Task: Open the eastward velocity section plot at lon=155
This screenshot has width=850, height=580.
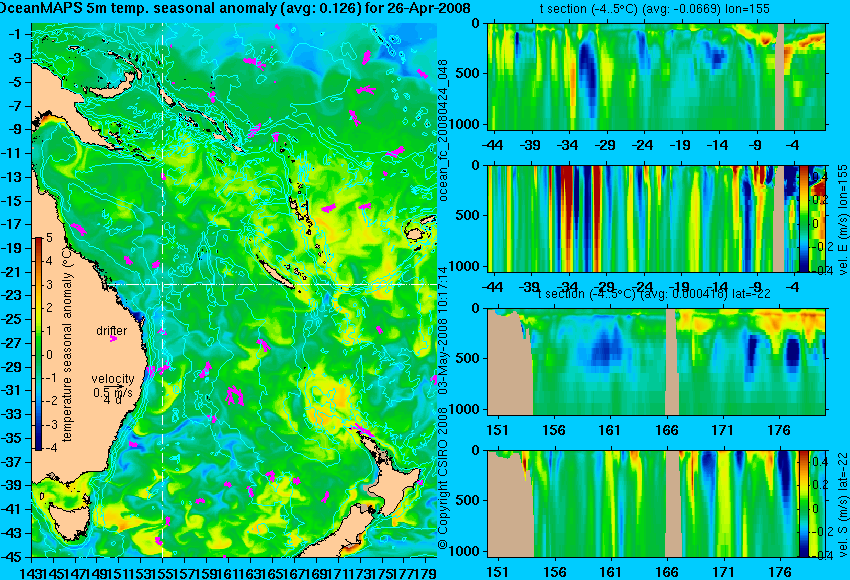Action: click(643, 219)
